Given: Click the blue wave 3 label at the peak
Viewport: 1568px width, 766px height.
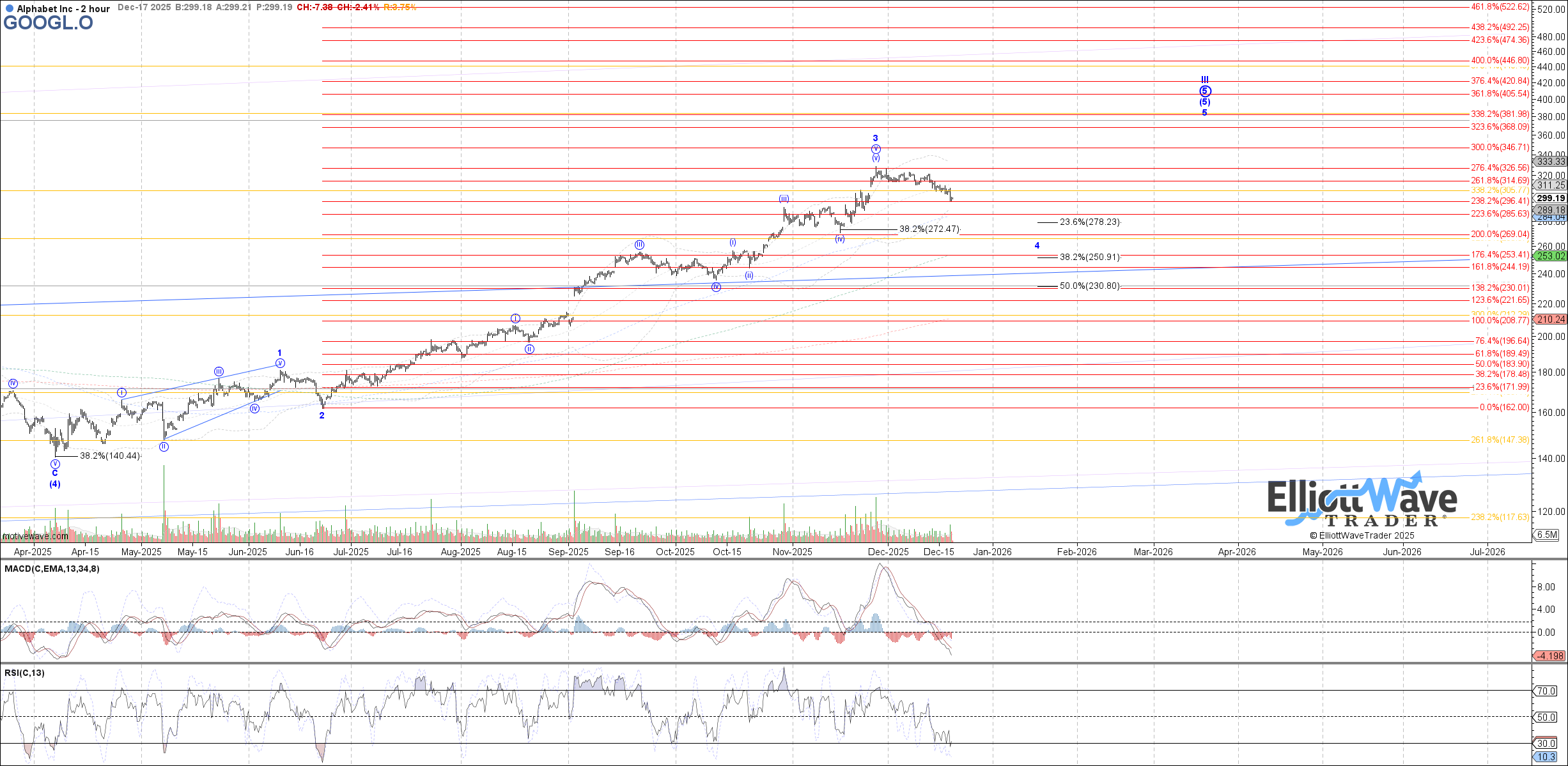Looking at the screenshot, I should (x=876, y=138).
